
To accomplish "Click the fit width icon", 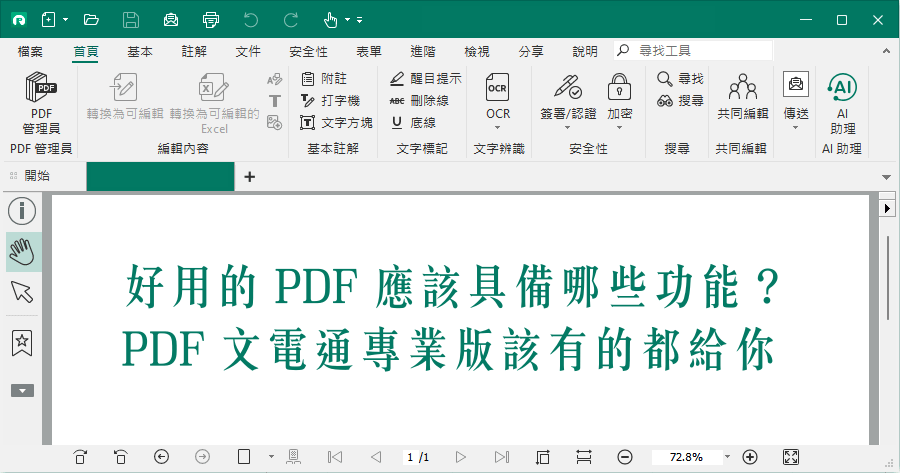I will (584, 457).
